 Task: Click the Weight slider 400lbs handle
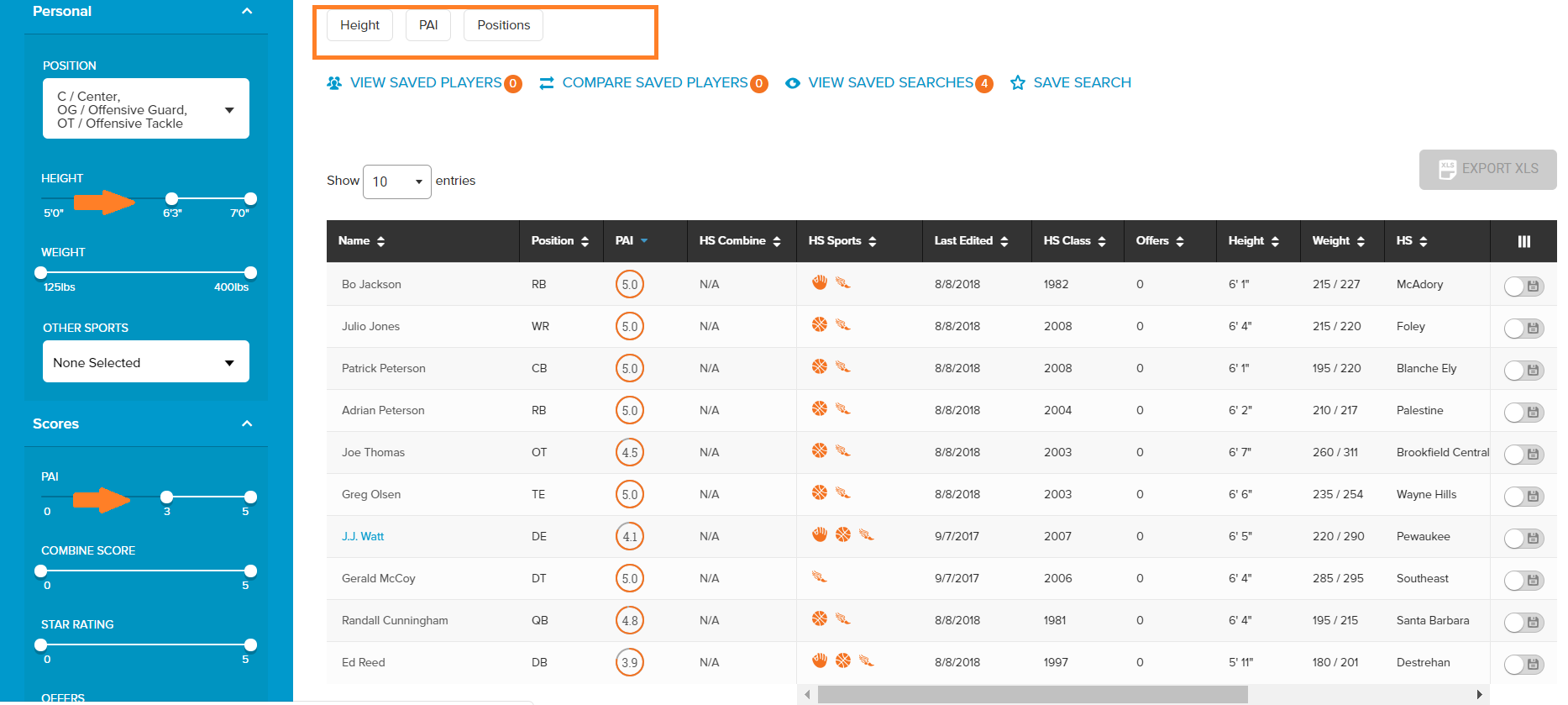point(250,273)
